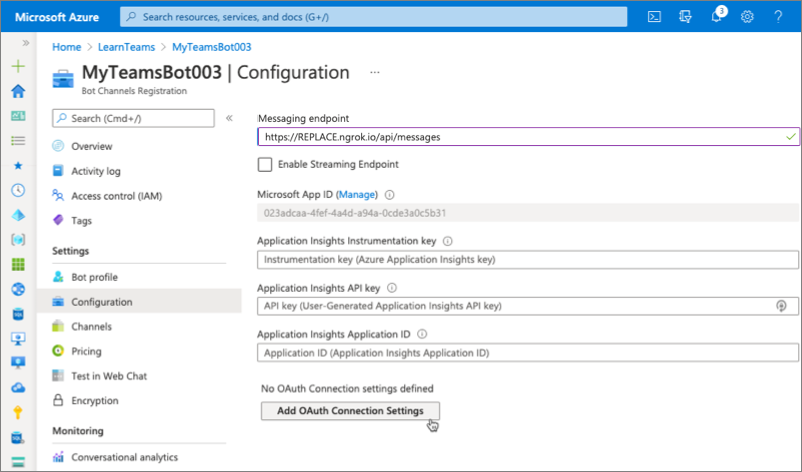The height and width of the screenshot is (472, 802).
Task: Click the Microsoft App ID value field
Action: (x=528, y=213)
